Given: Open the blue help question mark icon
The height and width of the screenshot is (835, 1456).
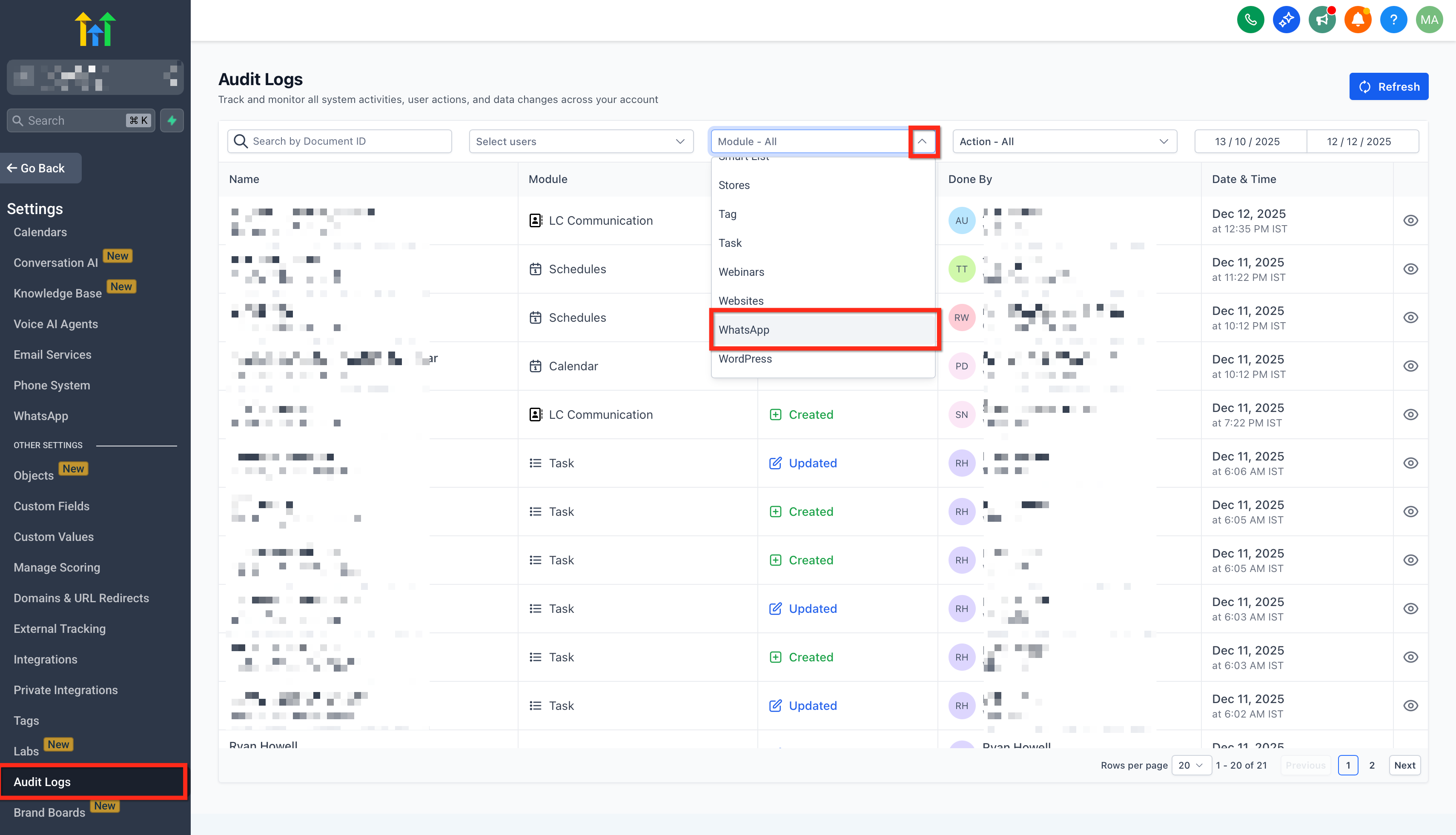Looking at the screenshot, I should pyautogui.click(x=1393, y=20).
